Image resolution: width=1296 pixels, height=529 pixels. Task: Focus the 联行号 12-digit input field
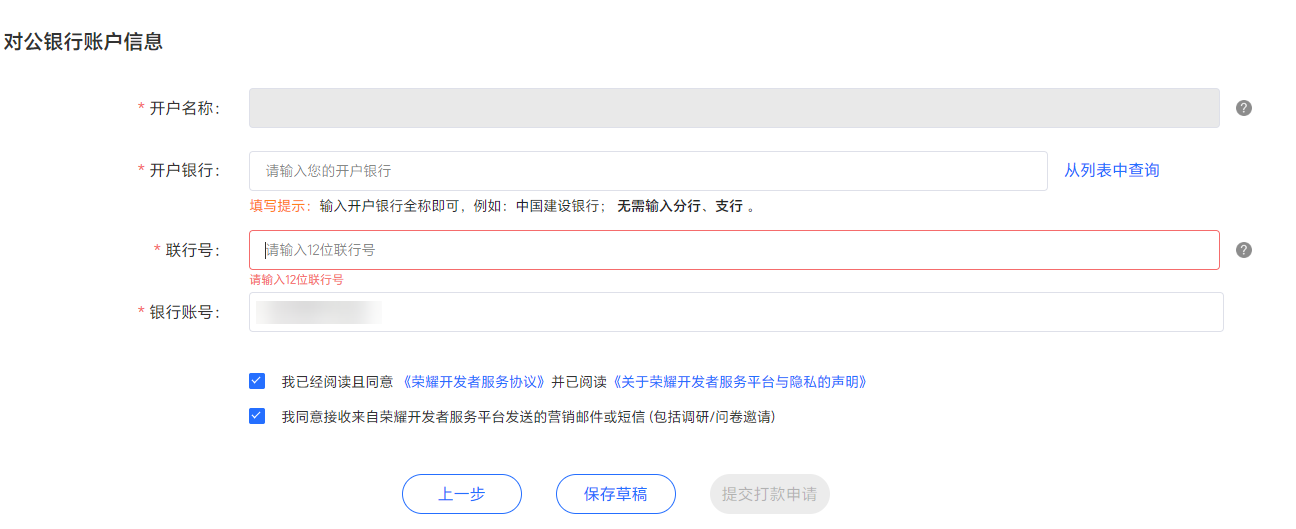click(734, 250)
